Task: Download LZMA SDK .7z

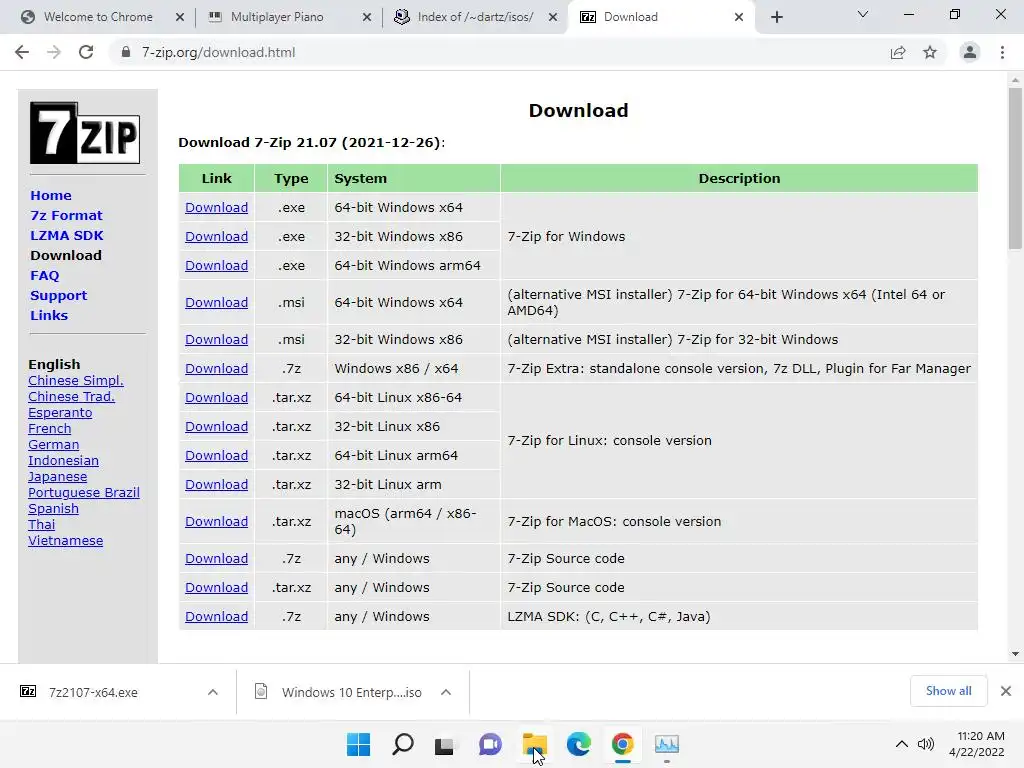Action: [216, 616]
